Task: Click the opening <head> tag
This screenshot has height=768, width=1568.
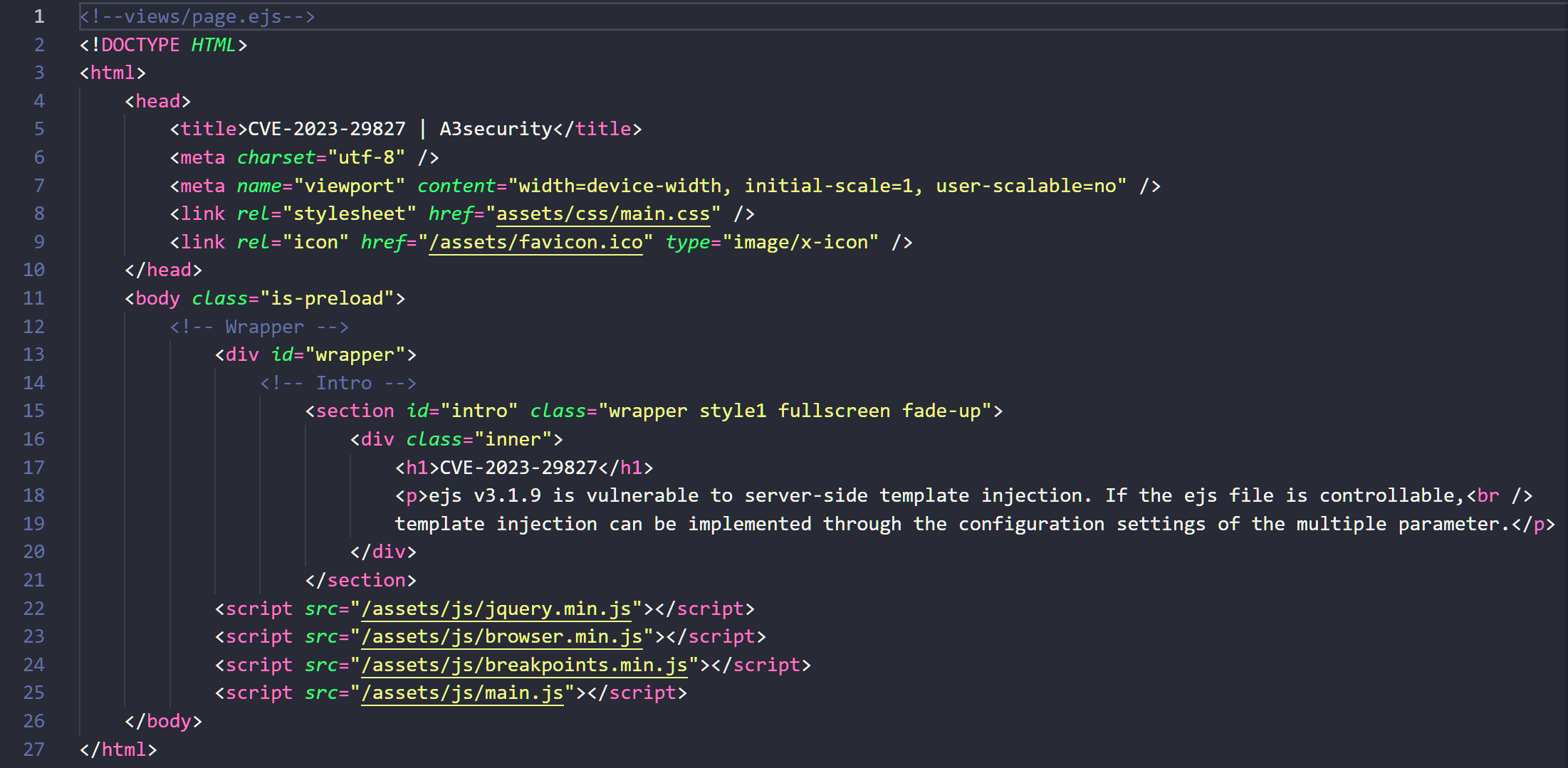Action: (158, 101)
